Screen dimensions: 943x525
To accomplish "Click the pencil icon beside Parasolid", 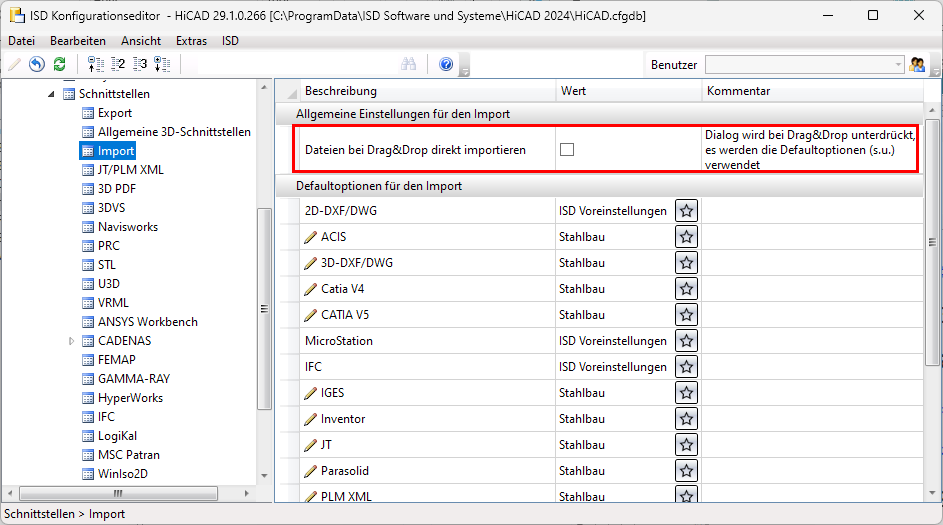I will tap(310, 471).
